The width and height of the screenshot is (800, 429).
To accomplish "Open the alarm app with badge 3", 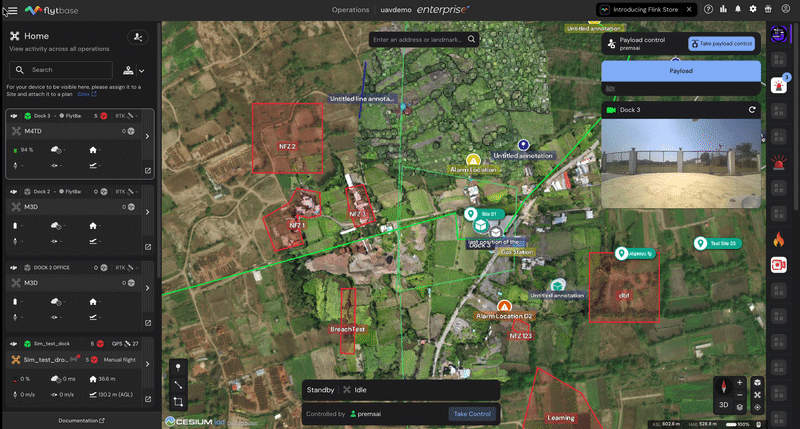I will 779,85.
